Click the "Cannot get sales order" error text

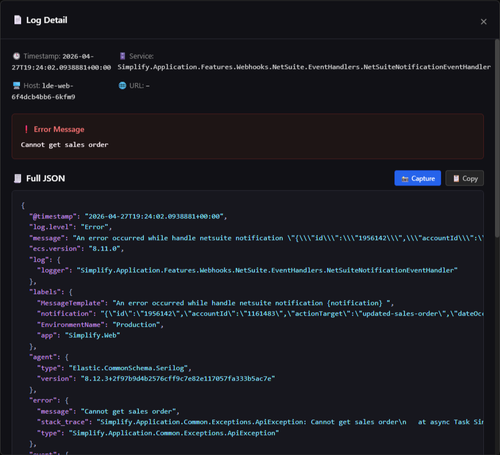pos(64,145)
